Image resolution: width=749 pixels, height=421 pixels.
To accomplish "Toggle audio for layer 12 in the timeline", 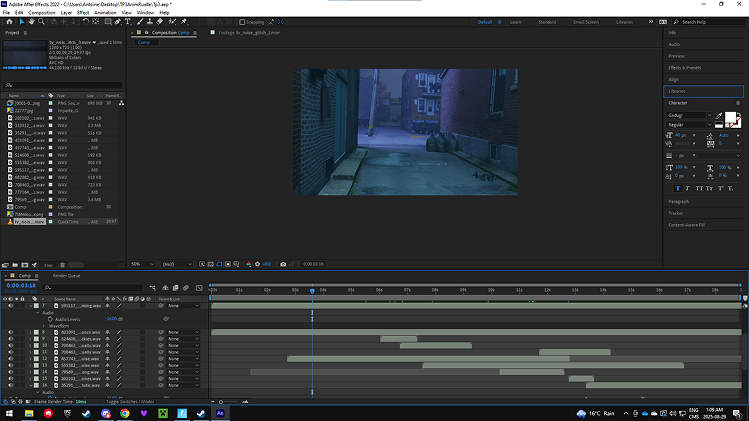I will click(x=11, y=359).
